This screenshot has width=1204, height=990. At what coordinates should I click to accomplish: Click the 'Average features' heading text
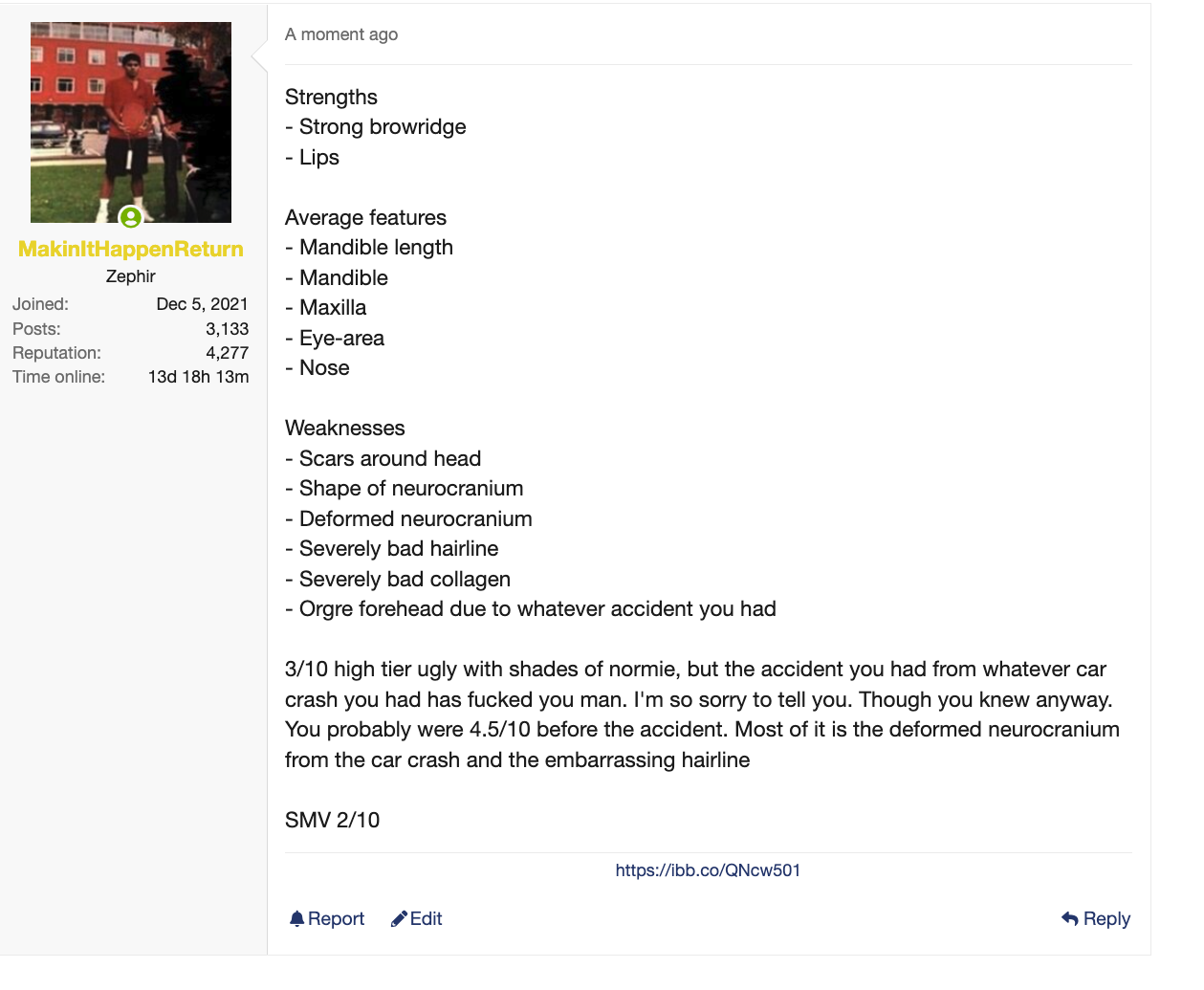click(x=365, y=217)
